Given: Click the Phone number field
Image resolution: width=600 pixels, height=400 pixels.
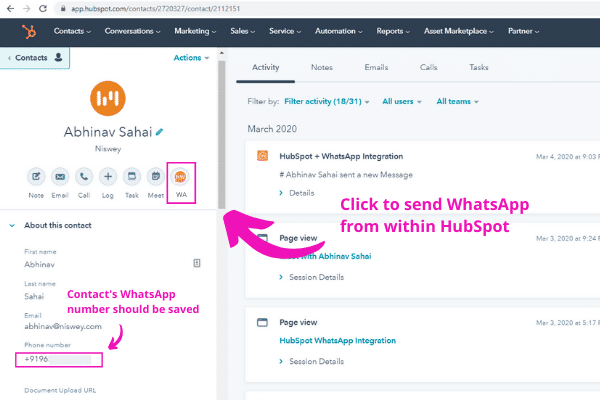Looking at the screenshot, I should [x=59, y=360].
